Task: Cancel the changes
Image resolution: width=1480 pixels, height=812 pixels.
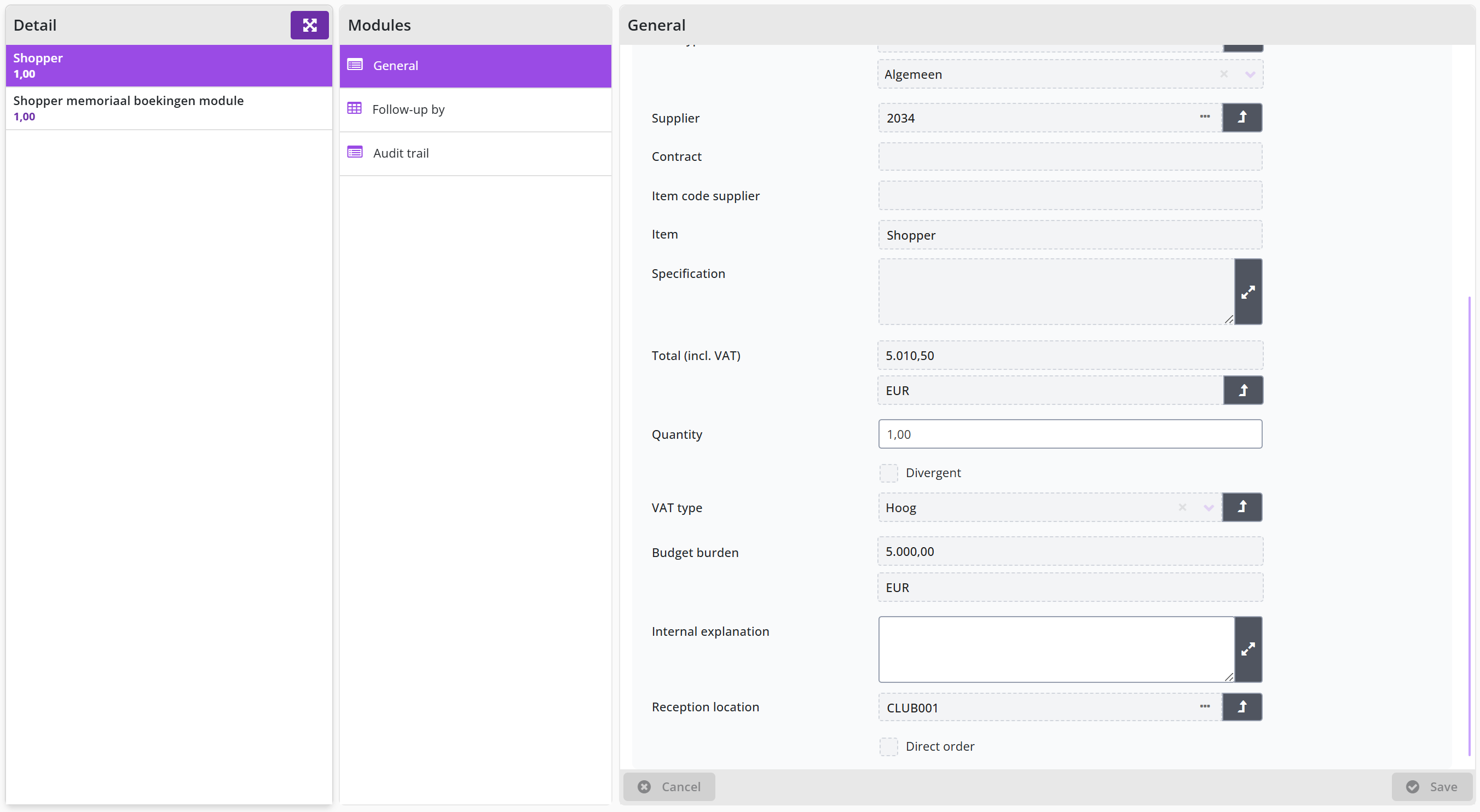Action: coord(669,787)
